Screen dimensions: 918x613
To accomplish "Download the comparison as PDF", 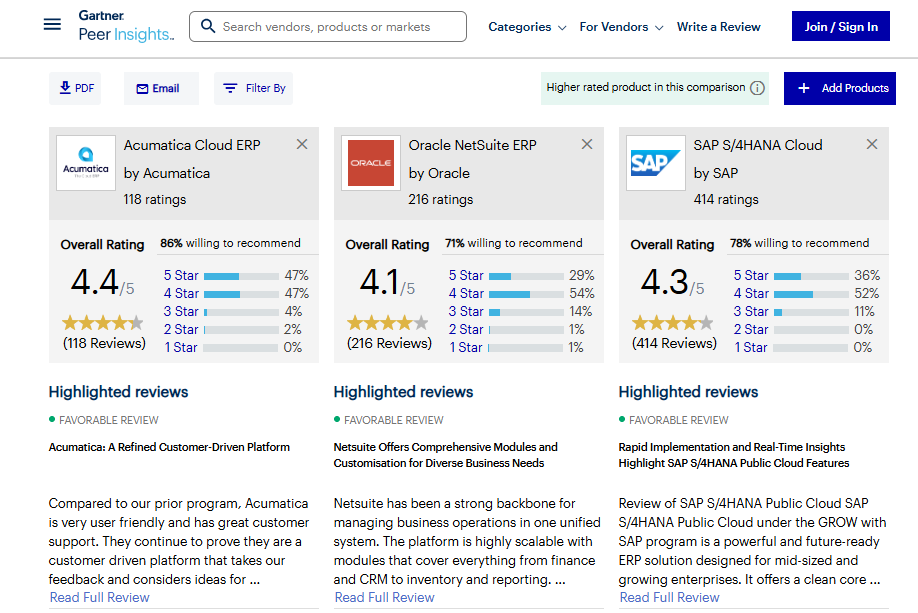I will pos(74,88).
